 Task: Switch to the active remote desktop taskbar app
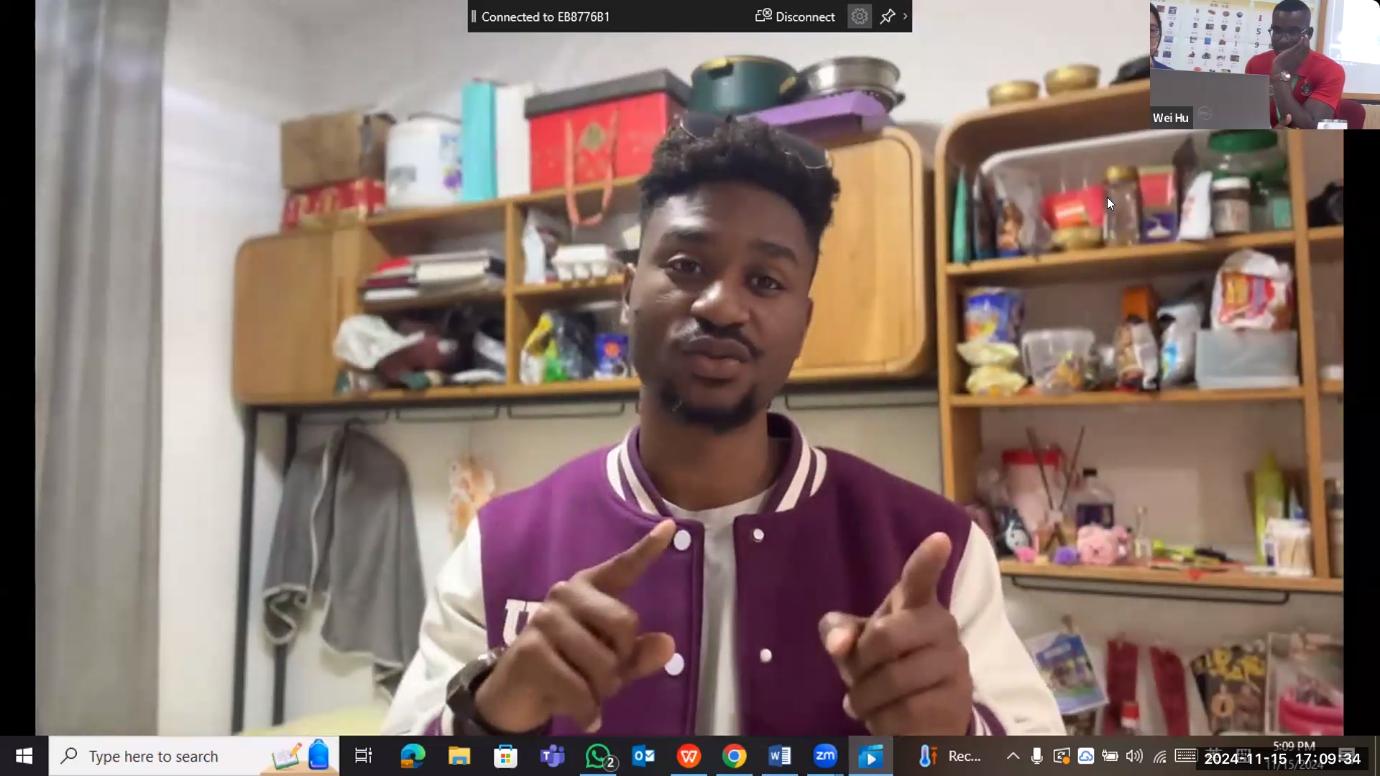871,756
